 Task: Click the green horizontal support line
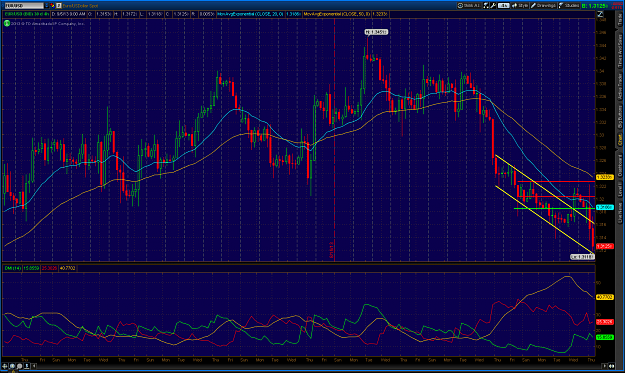(554, 208)
